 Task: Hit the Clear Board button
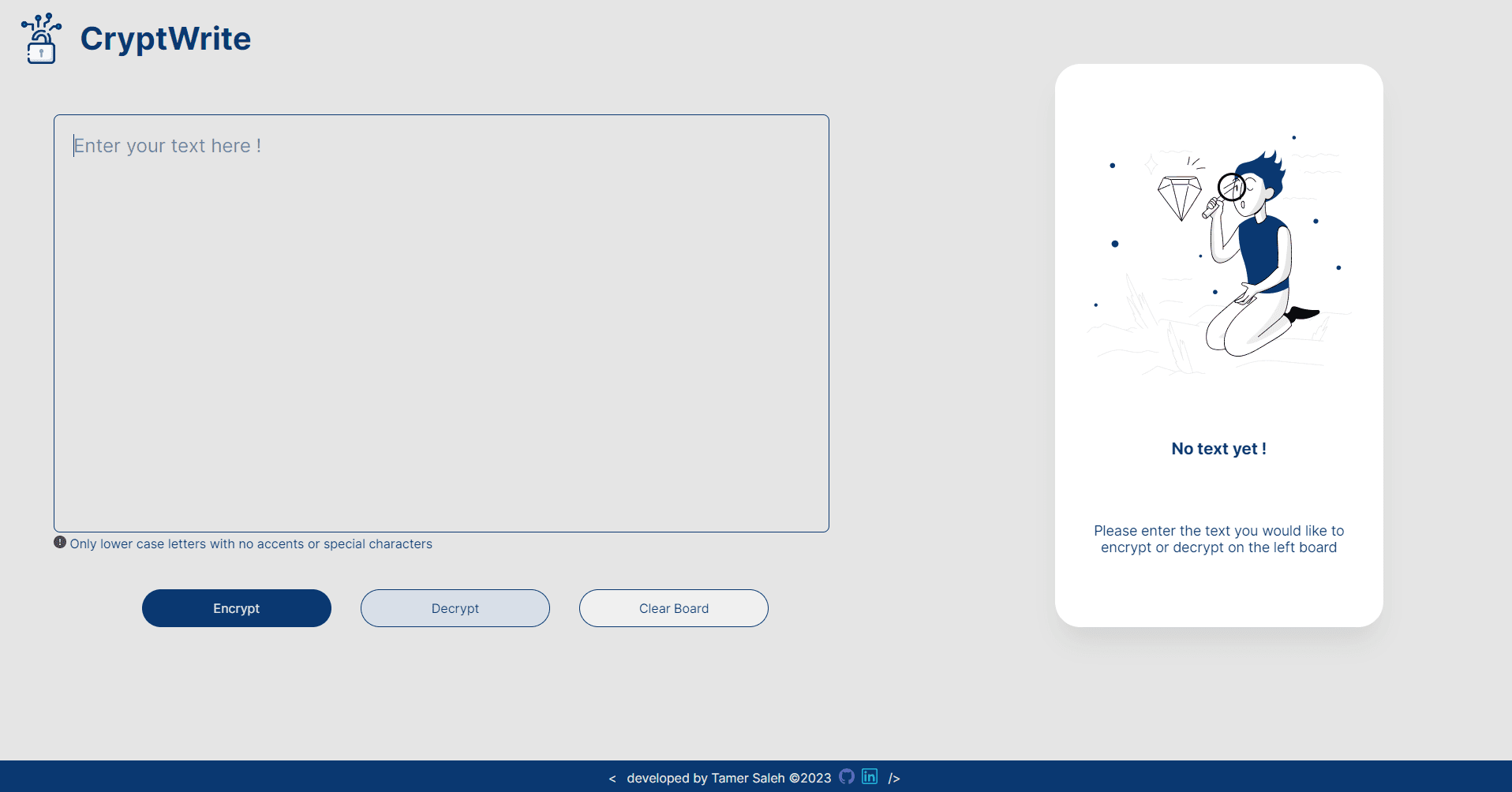[673, 608]
